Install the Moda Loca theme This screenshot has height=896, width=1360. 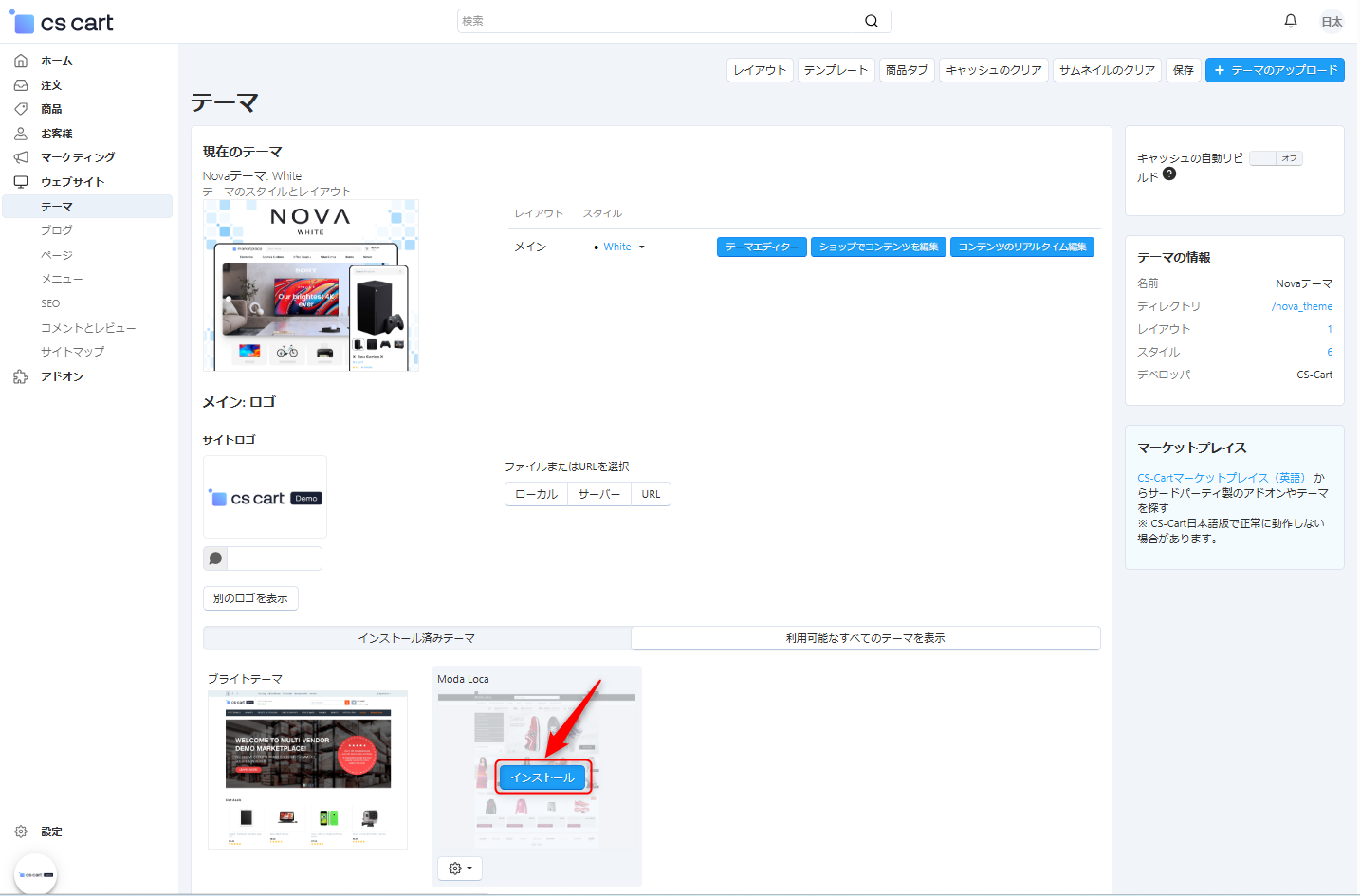point(542,777)
